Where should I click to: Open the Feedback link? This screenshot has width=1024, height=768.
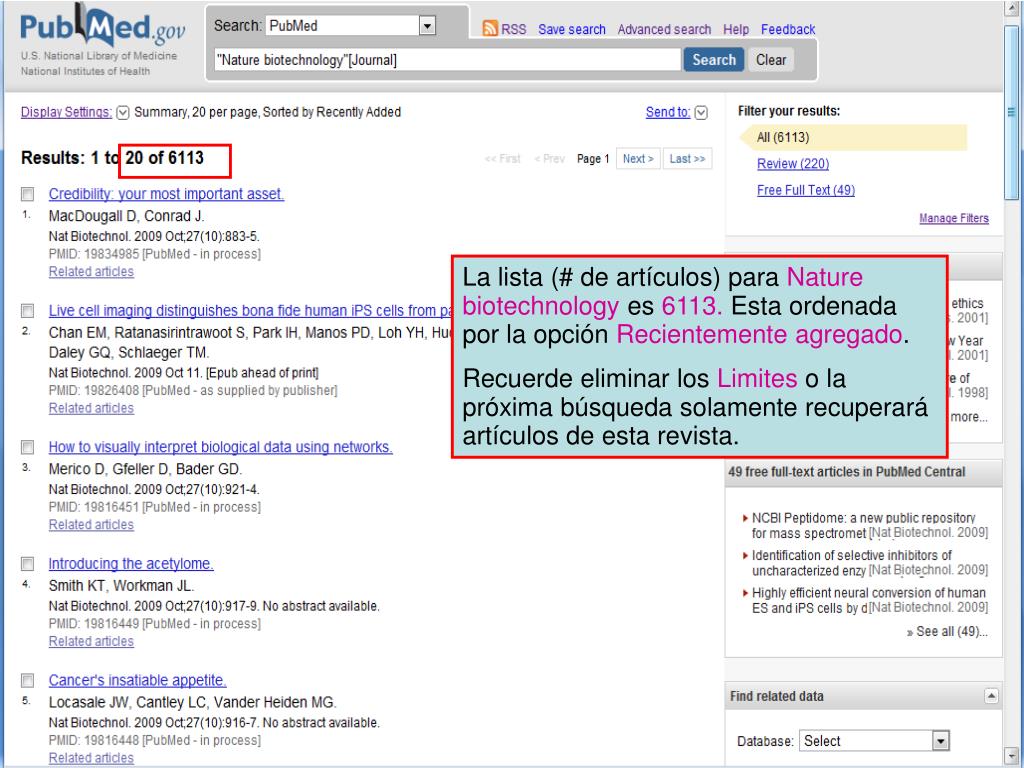point(788,29)
